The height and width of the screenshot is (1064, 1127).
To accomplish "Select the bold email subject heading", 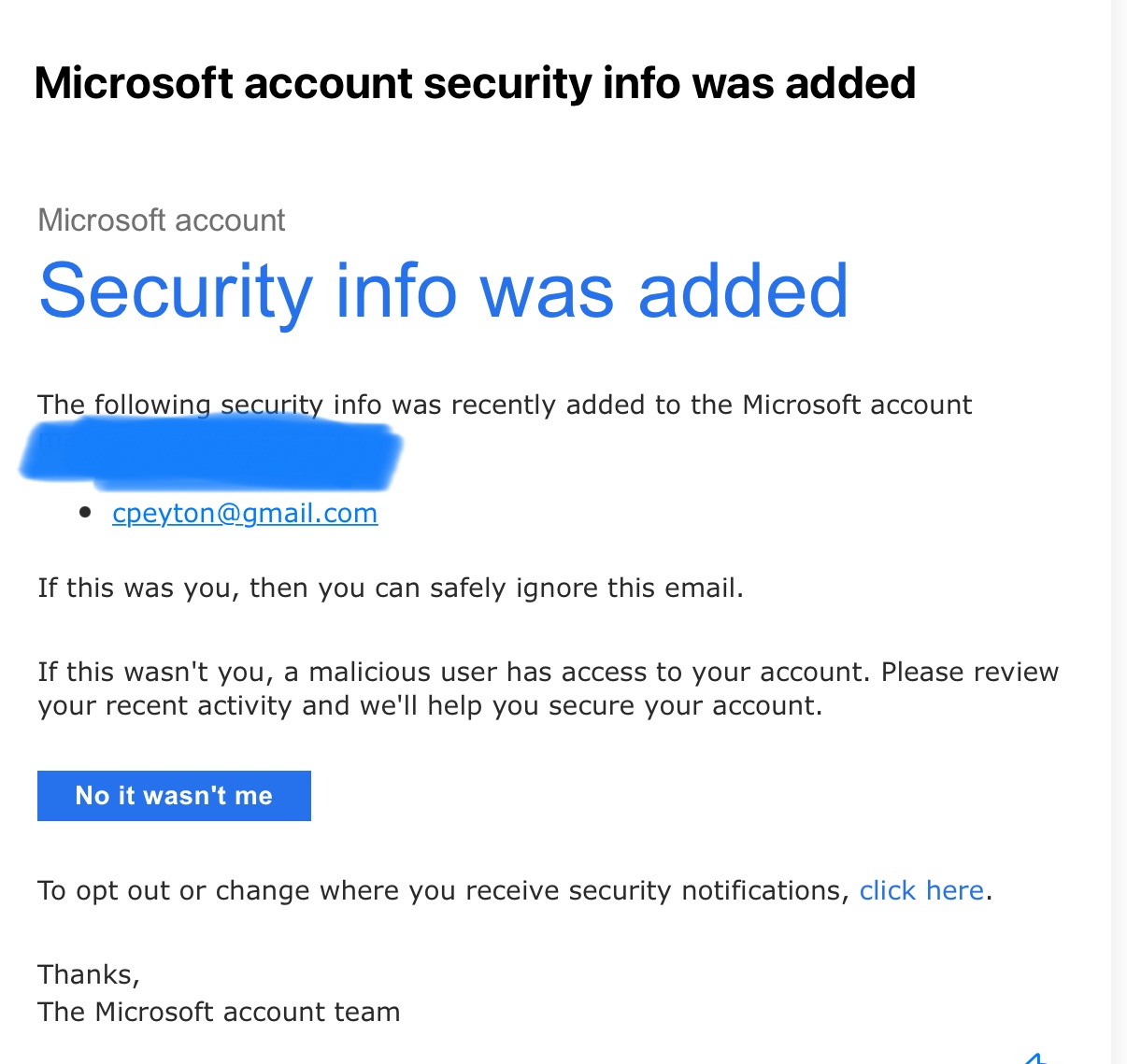I will pyautogui.click(x=475, y=83).
